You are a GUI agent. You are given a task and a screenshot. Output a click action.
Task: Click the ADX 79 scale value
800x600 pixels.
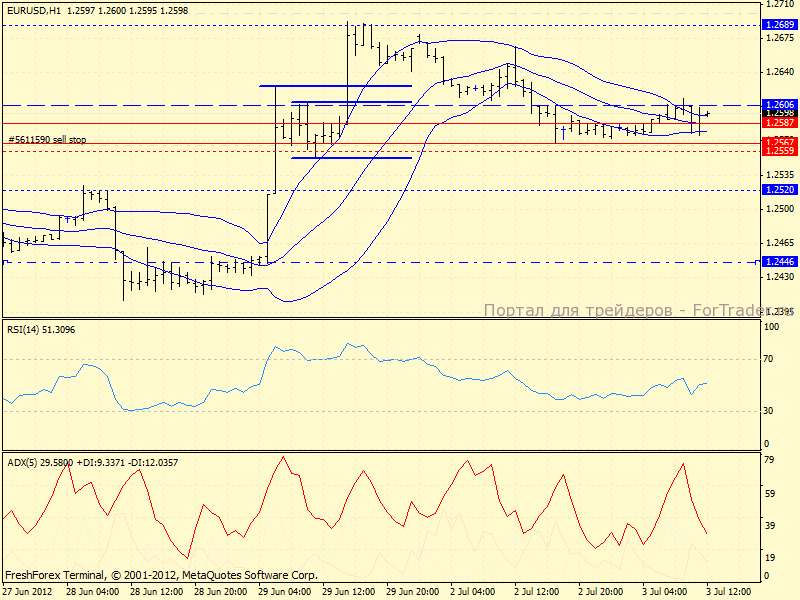coord(768,460)
